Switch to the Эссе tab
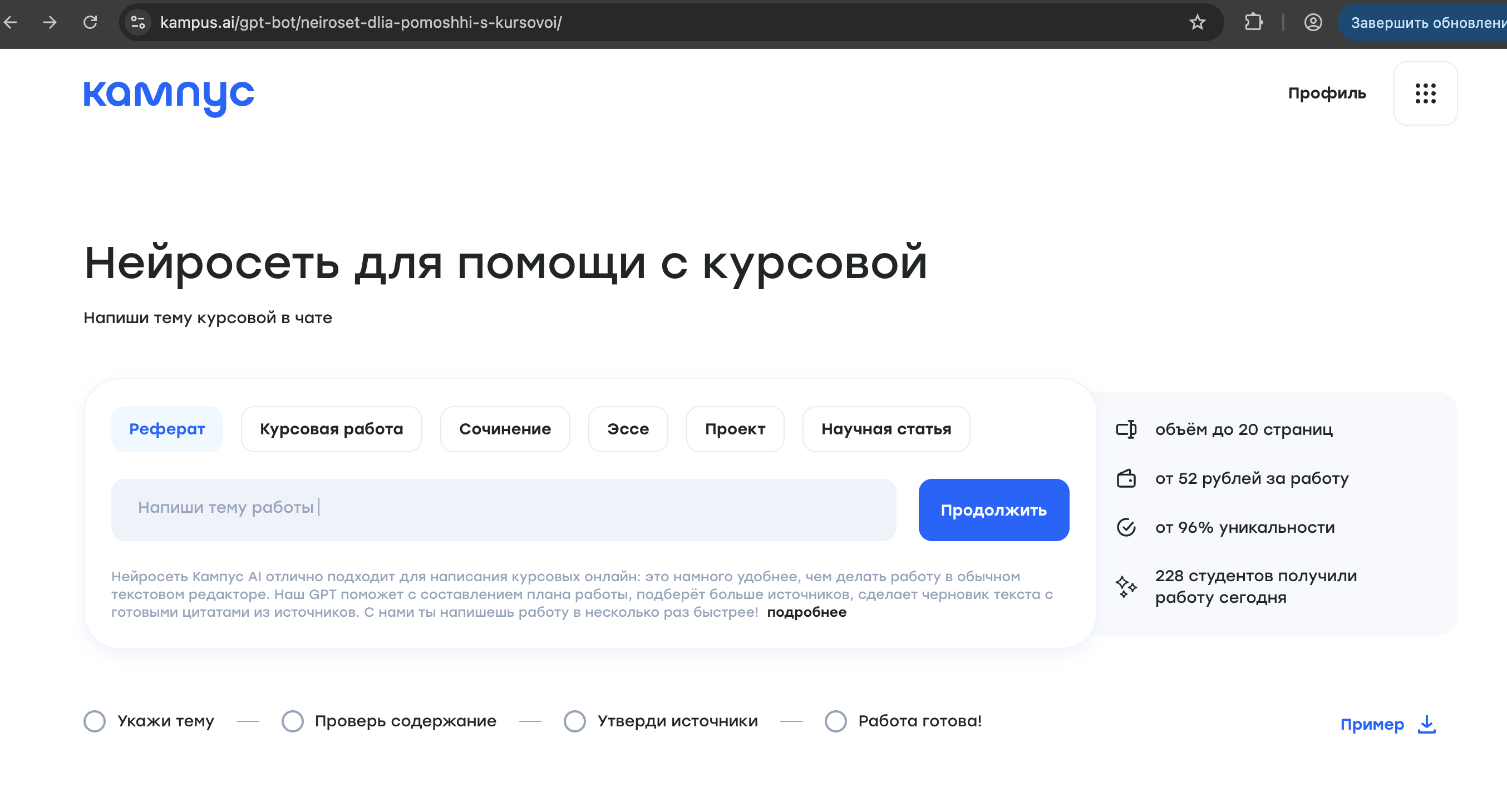Image resolution: width=1507 pixels, height=812 pixels. pyautogui.click(x=628, y=429)
